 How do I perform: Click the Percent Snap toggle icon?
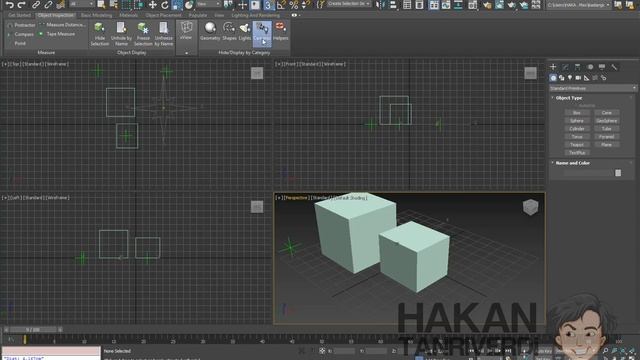point(293,5)
